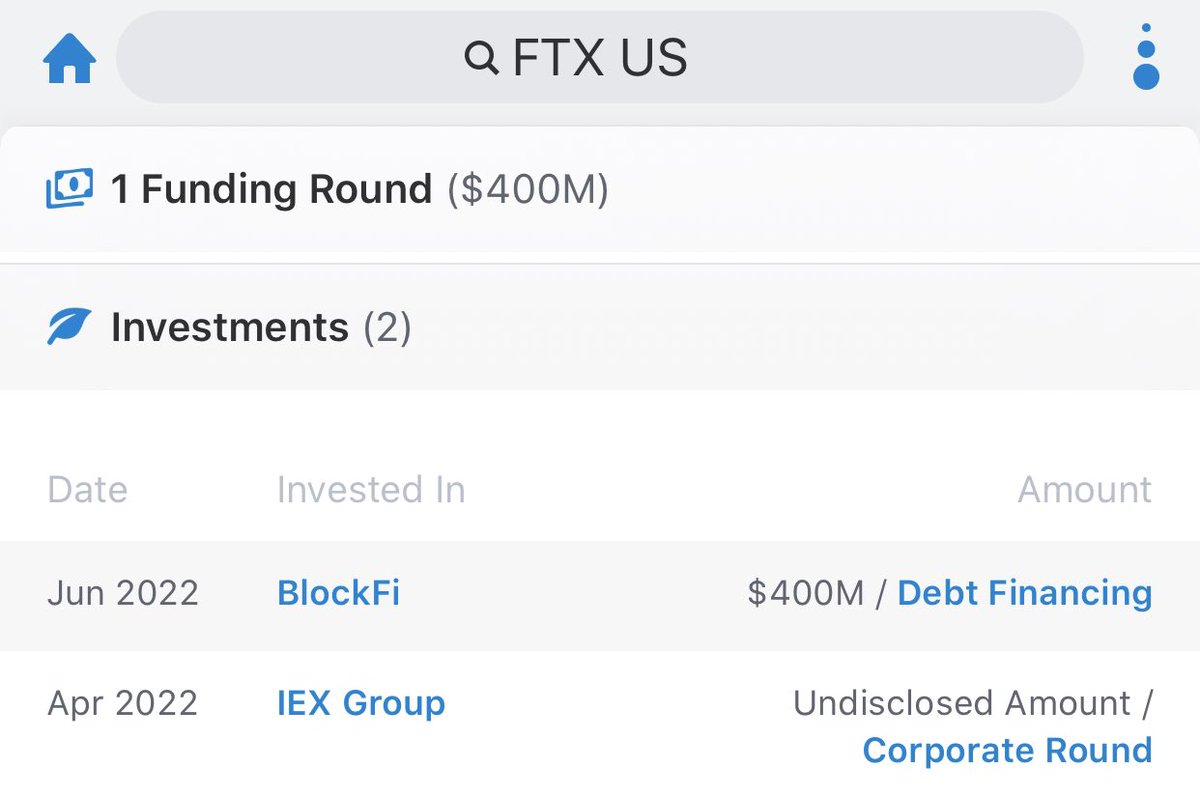Click the magnifying glass search icon
This screenshot has height=796, width=1200.
[482, 59]
